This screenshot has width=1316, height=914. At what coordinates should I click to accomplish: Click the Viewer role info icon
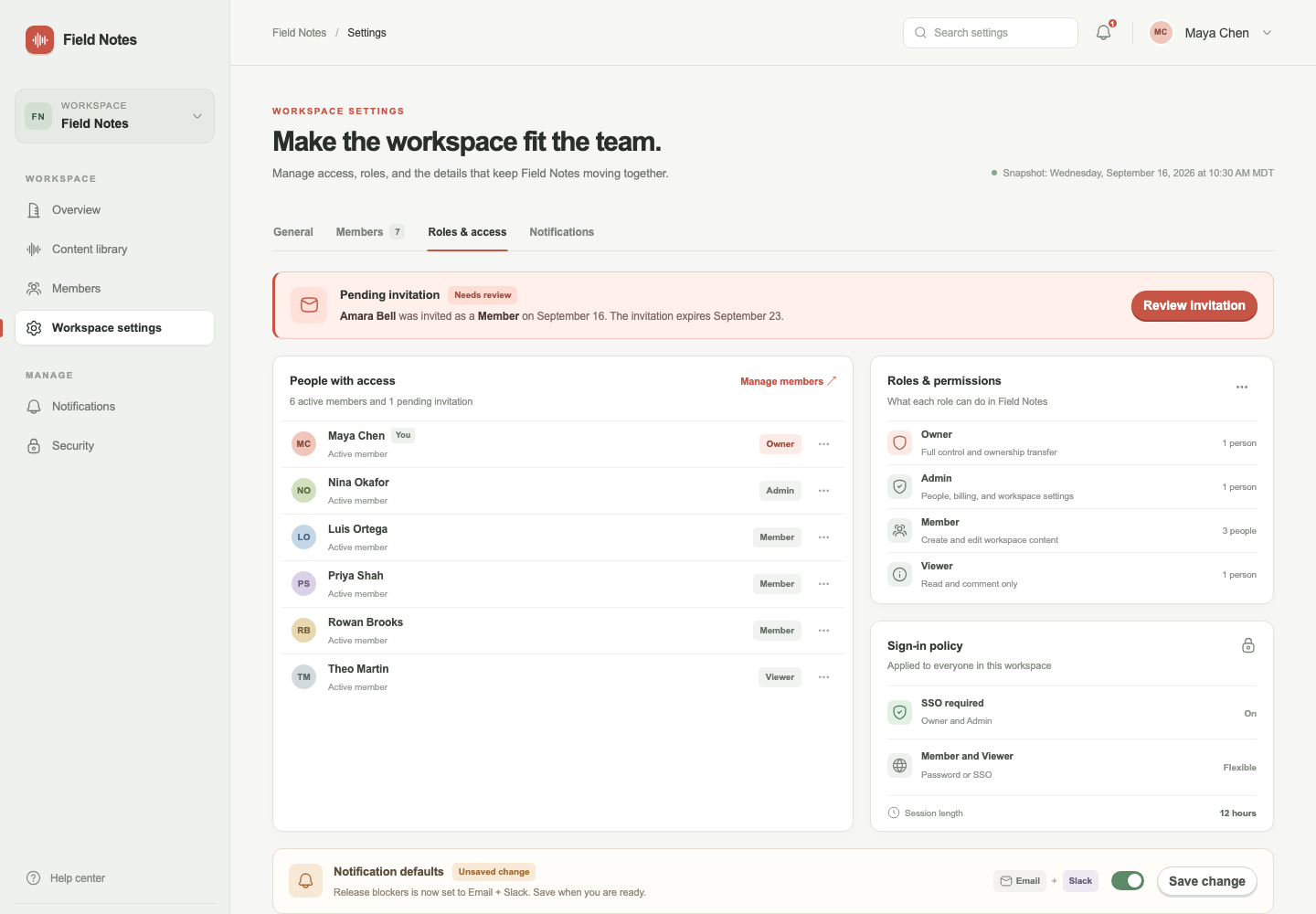(900, 575)
